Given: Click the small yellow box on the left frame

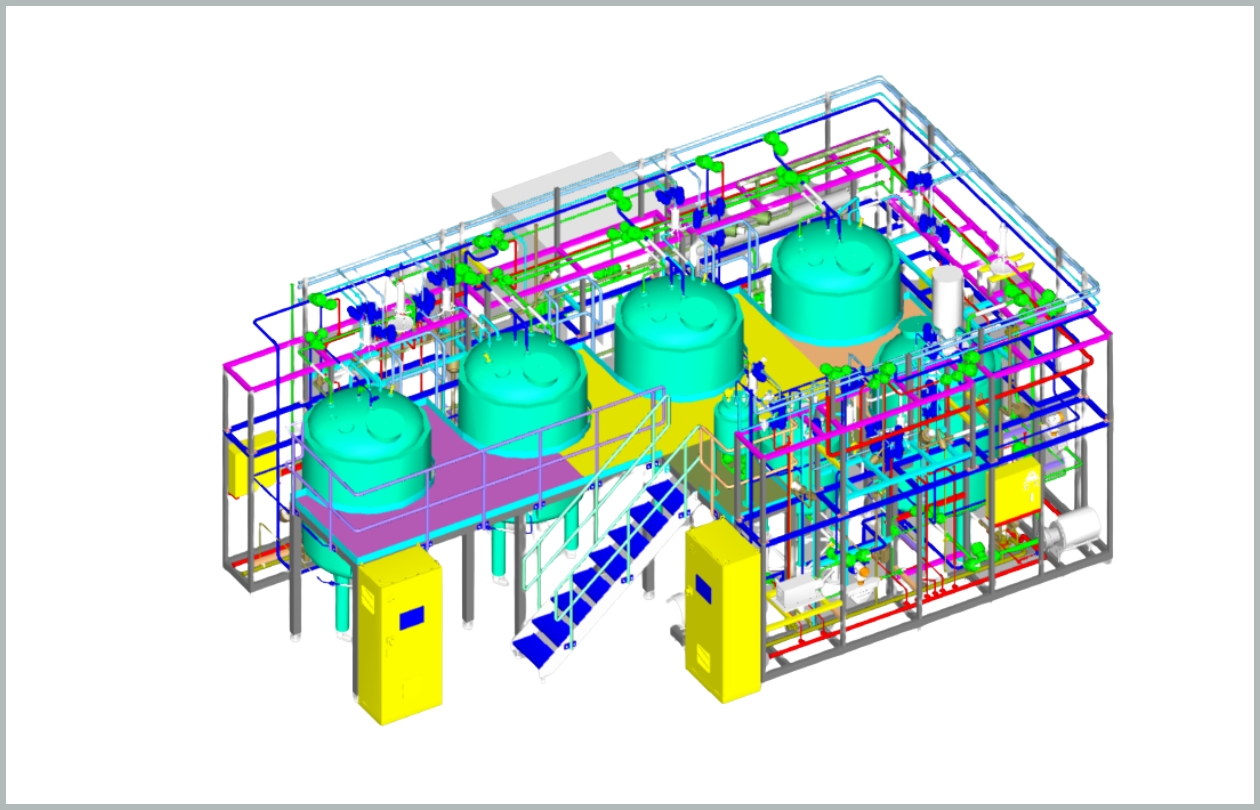Looking at the screenshot, I should 238,469.
